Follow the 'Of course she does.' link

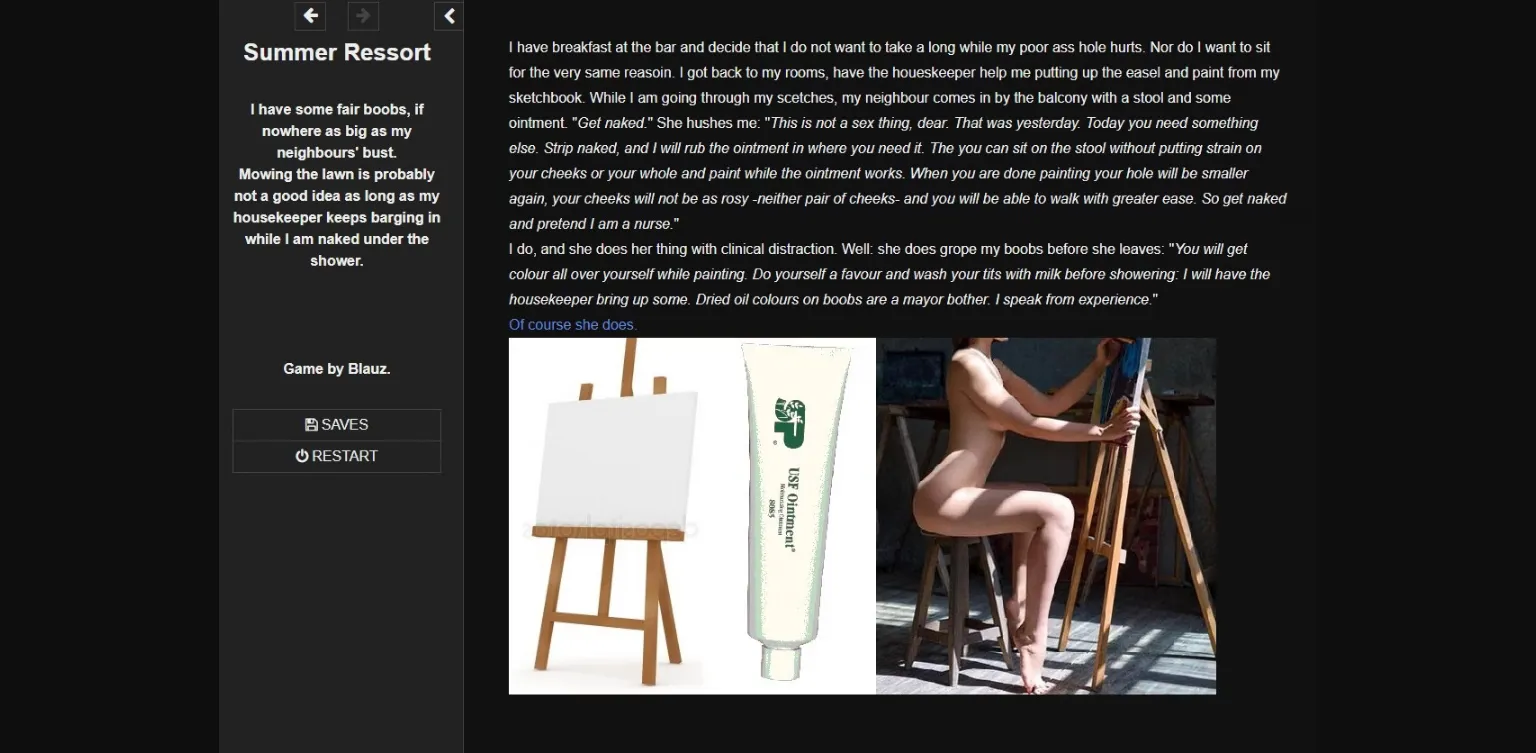[x=573, y=324]
